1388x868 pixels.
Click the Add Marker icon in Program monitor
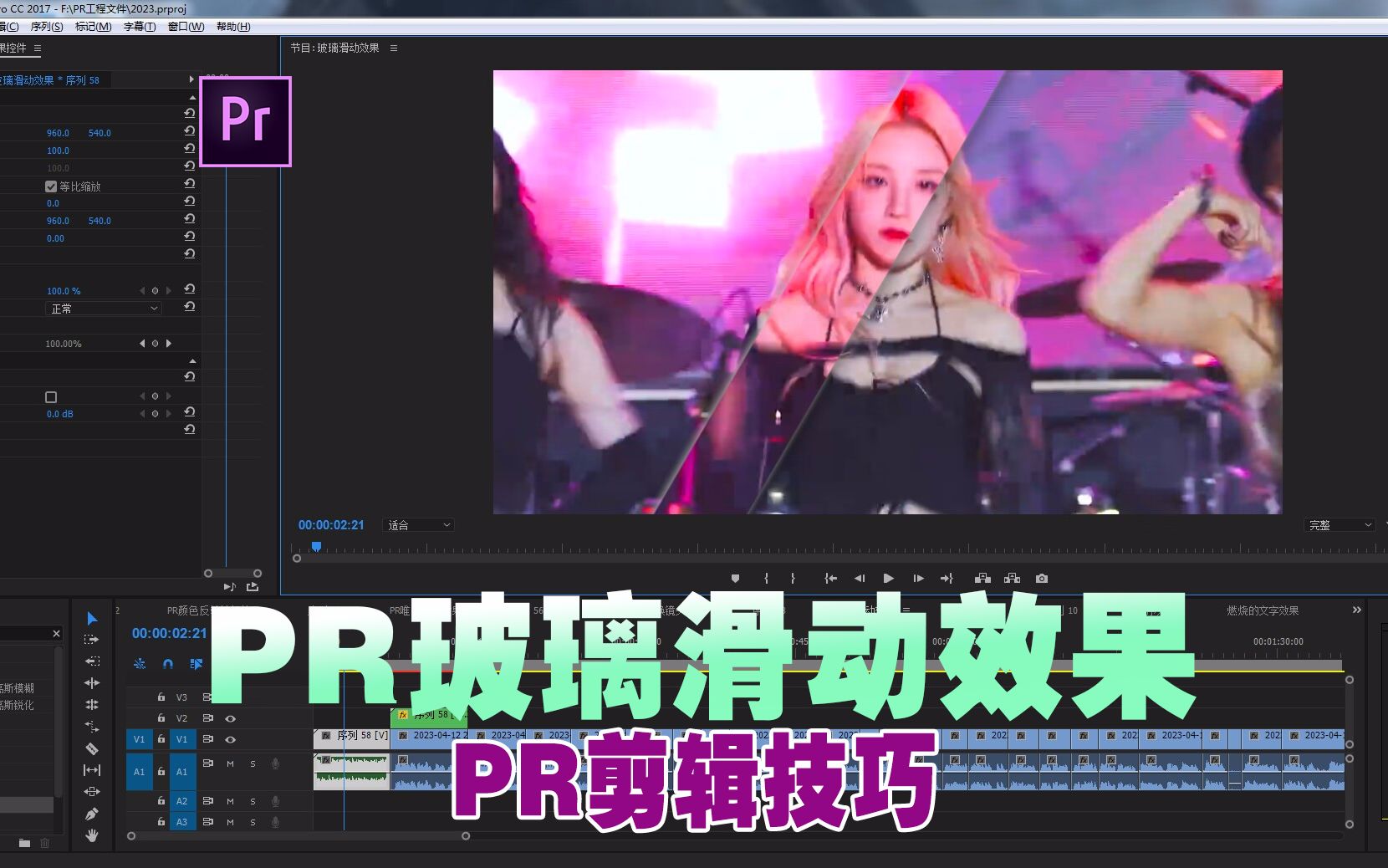click(x=735, y=579)
